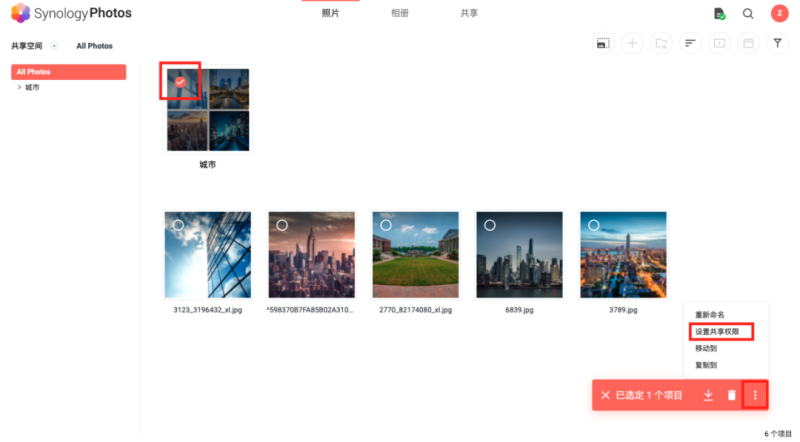Select All Photos in the sidebar

(68, 72)
